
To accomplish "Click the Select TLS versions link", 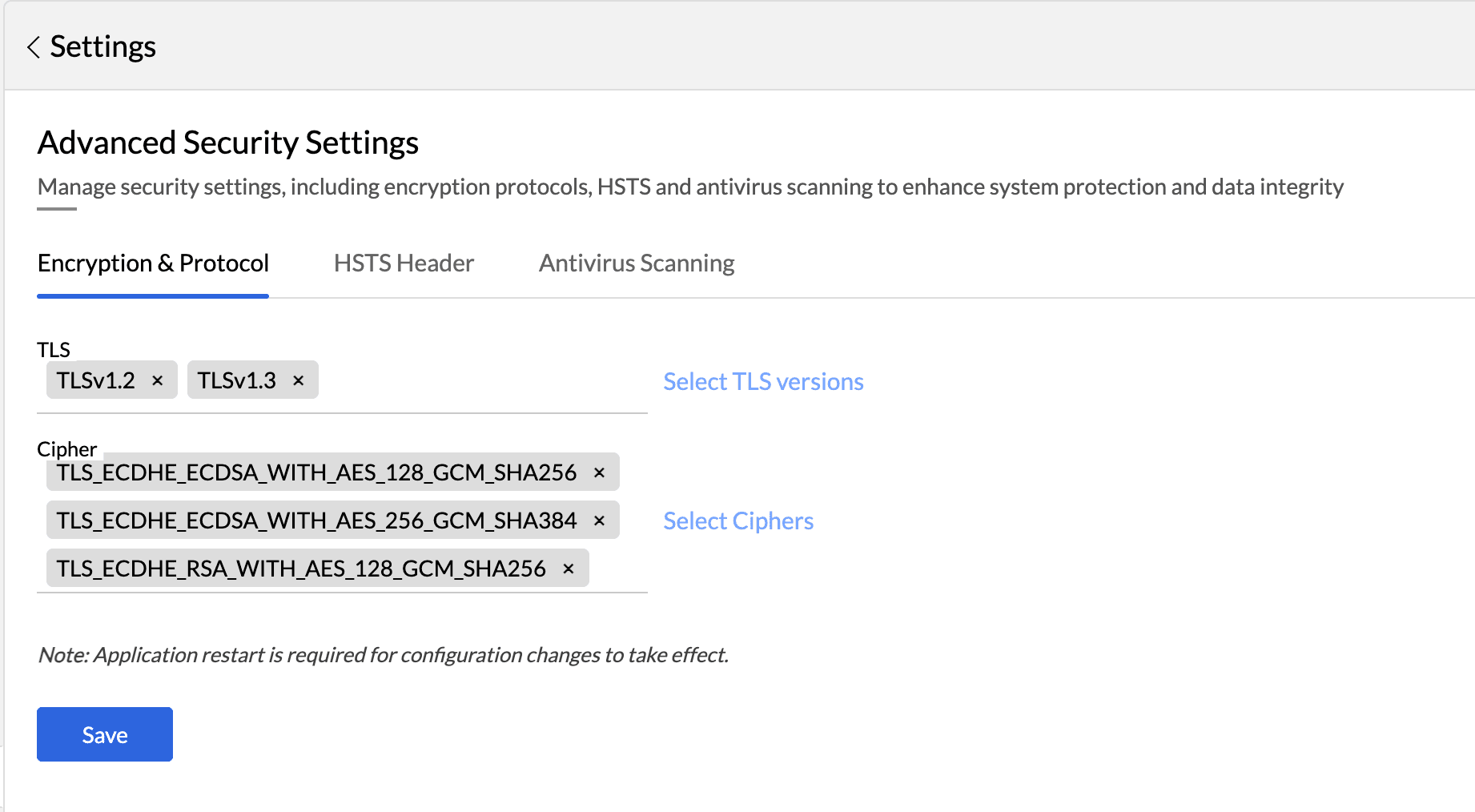I will coord(763,382).
